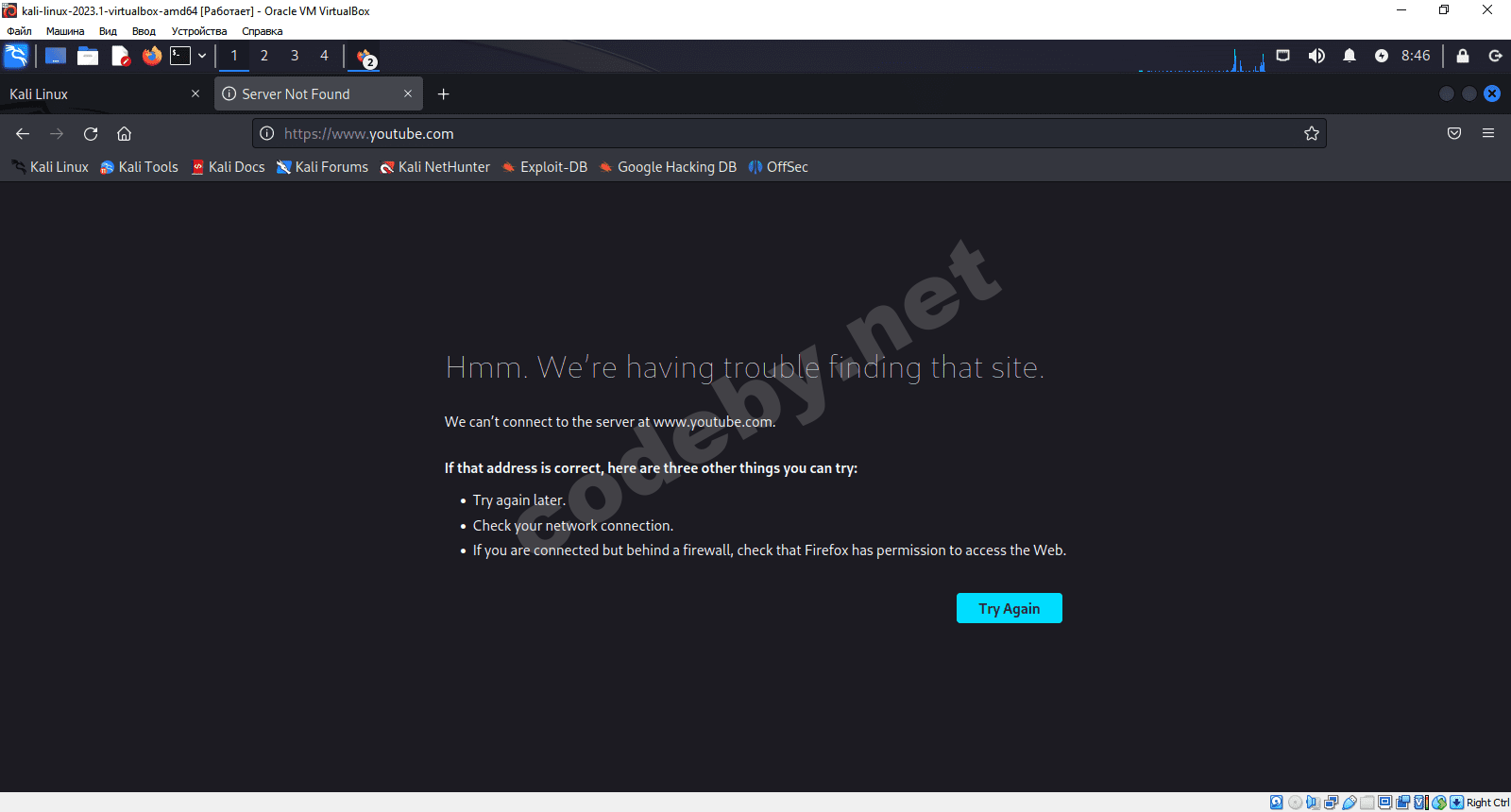Image resolution: width=1511 pixels, height=812 pixels.
Task: Click the Right Ctrl host key label
Action: coord(1487,803)
